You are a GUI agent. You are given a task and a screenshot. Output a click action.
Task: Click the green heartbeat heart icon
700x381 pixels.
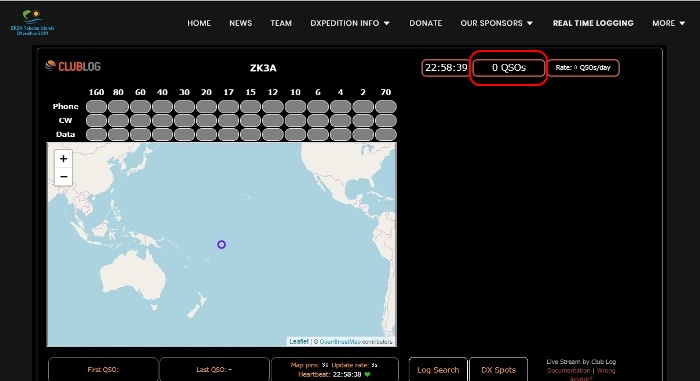367,374
